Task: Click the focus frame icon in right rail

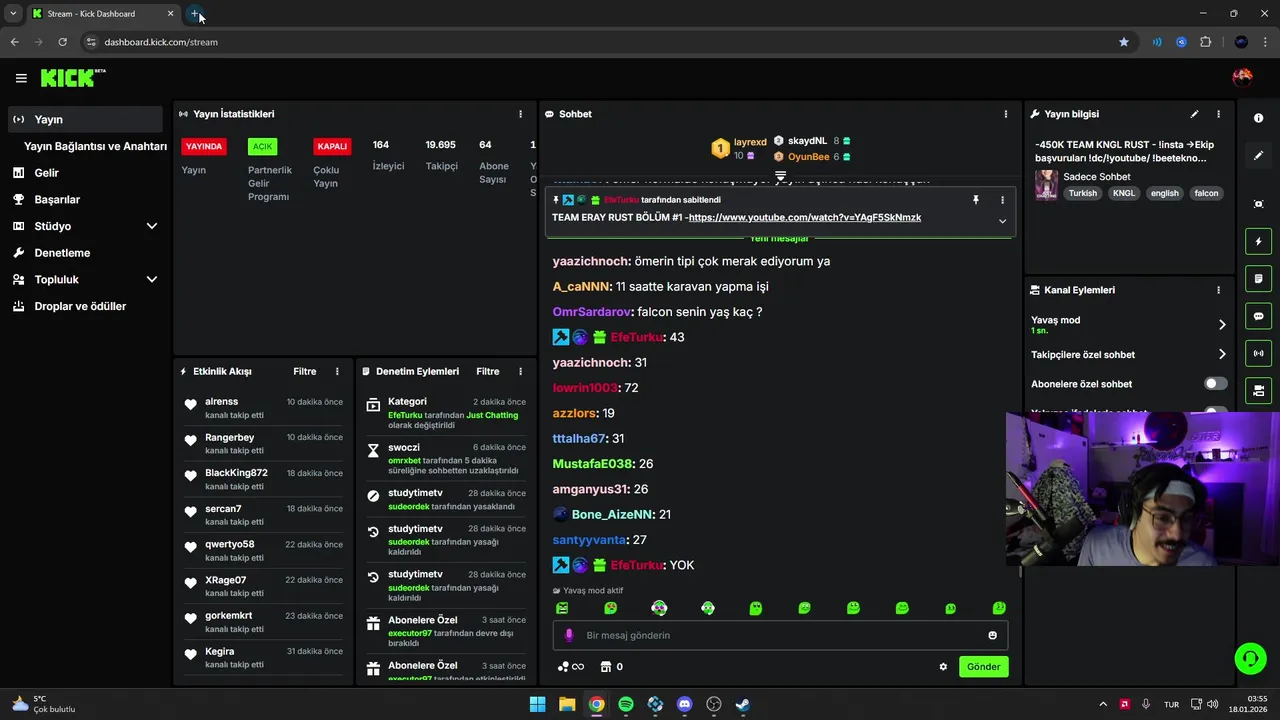Action: coord(1258,204)
